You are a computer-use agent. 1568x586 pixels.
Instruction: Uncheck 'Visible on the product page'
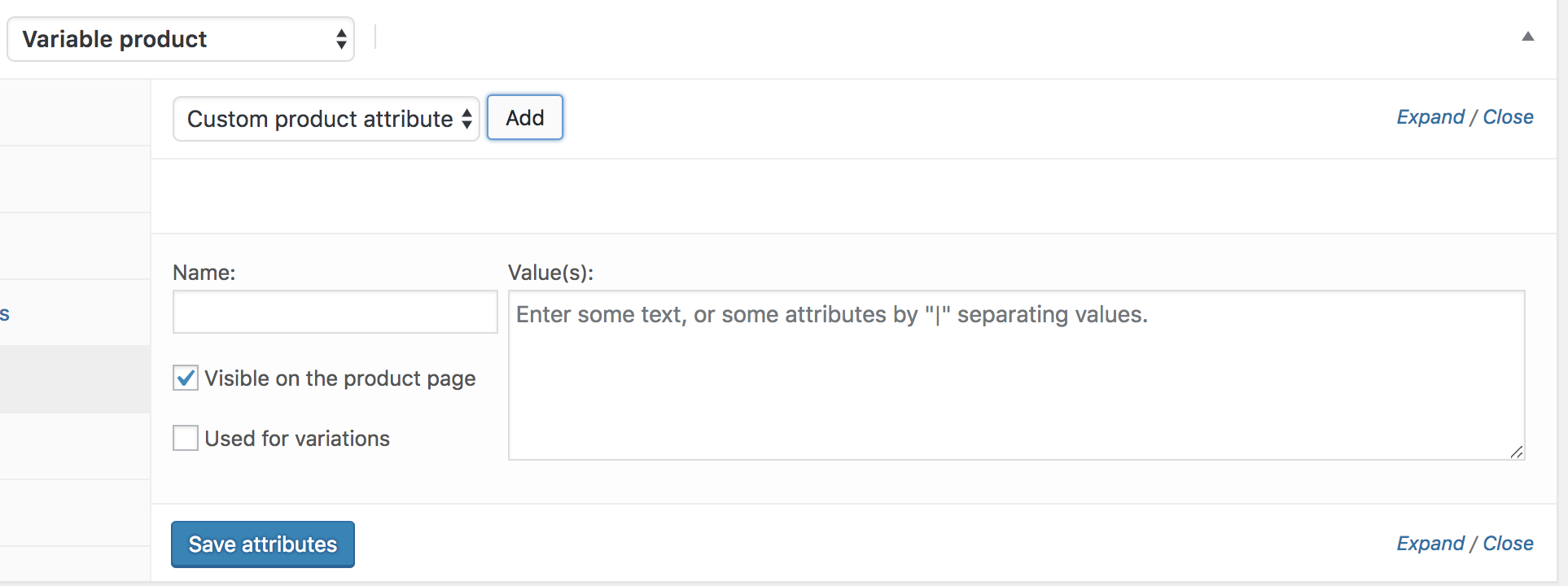pos(185,377)
